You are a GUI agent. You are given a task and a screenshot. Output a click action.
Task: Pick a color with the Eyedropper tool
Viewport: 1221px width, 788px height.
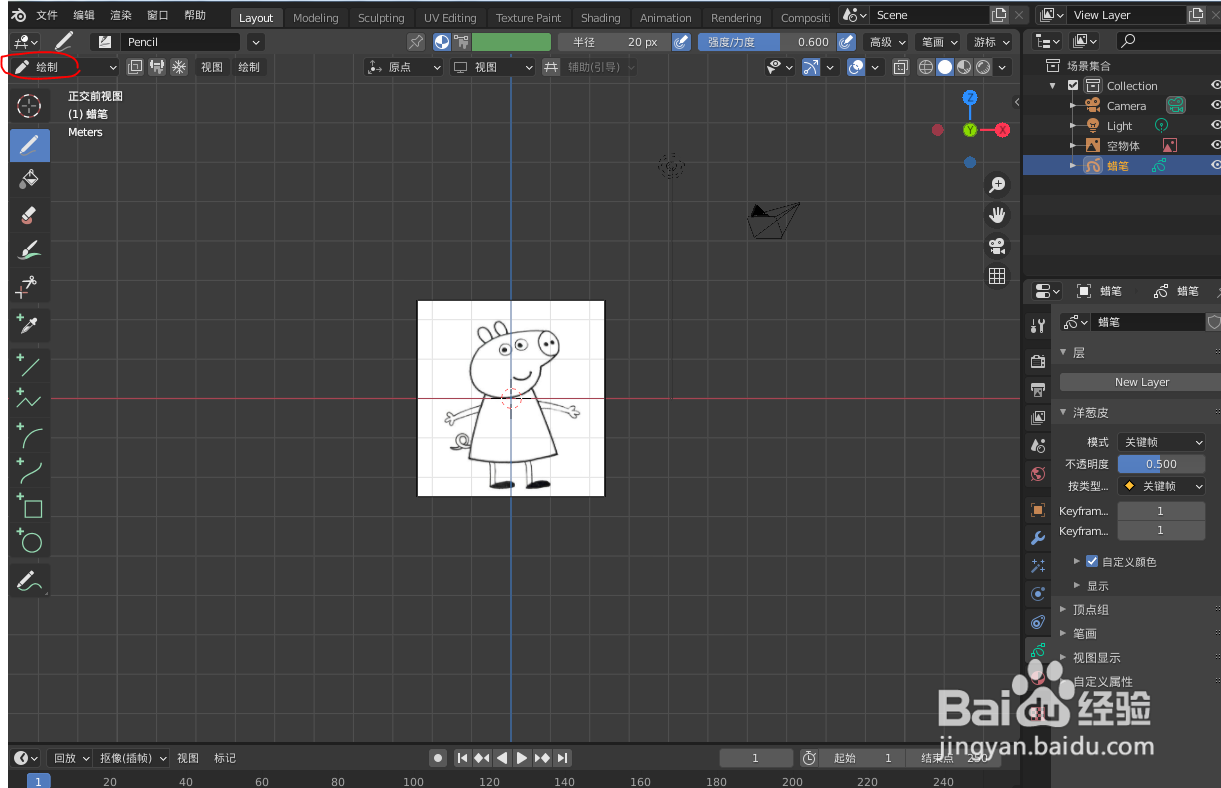coord(29,325)
